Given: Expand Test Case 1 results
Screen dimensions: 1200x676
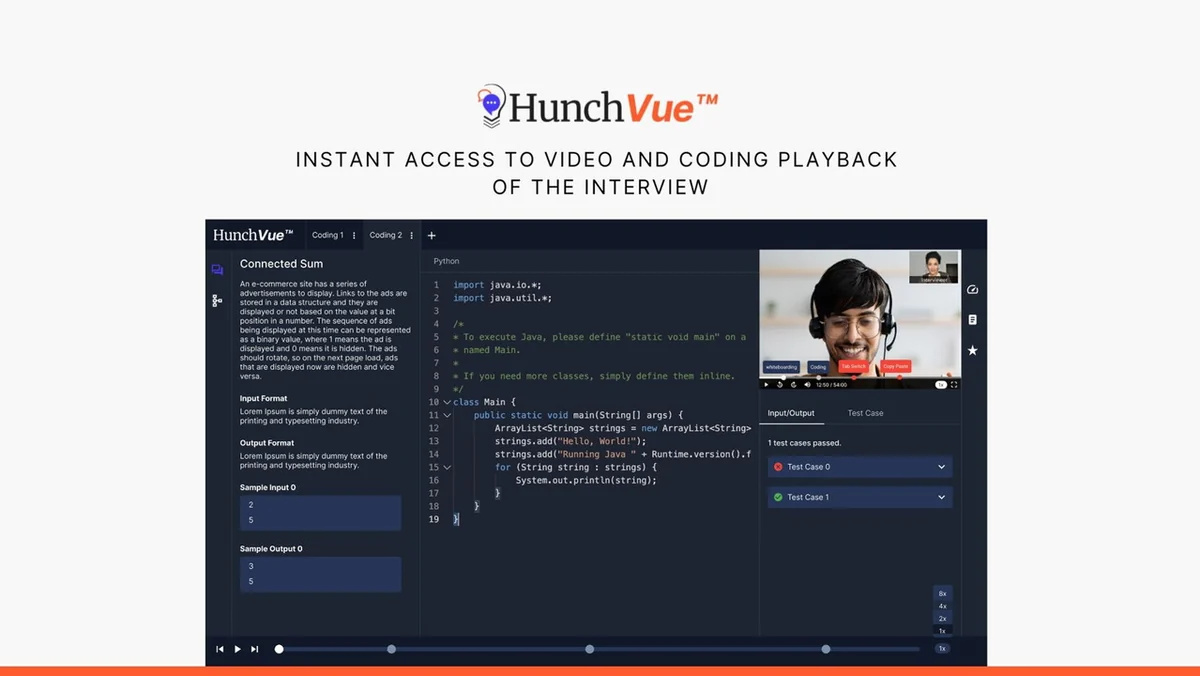Looking at the screenshot, I should click(860, 497).
